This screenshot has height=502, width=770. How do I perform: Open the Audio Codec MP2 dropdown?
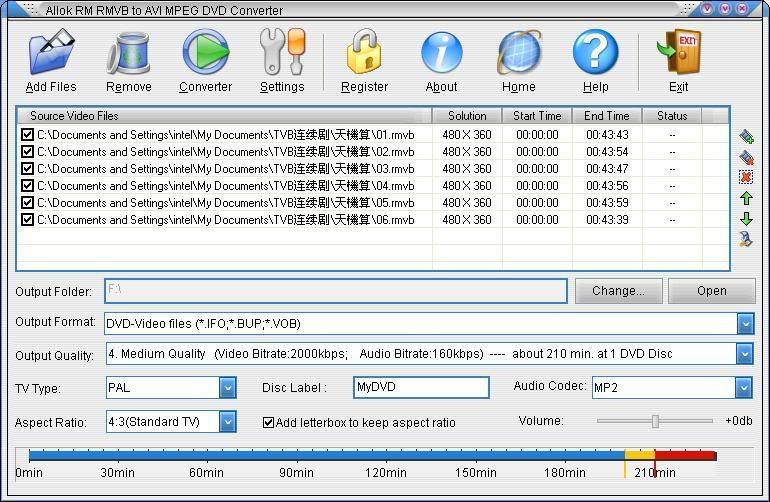point(743,387)
